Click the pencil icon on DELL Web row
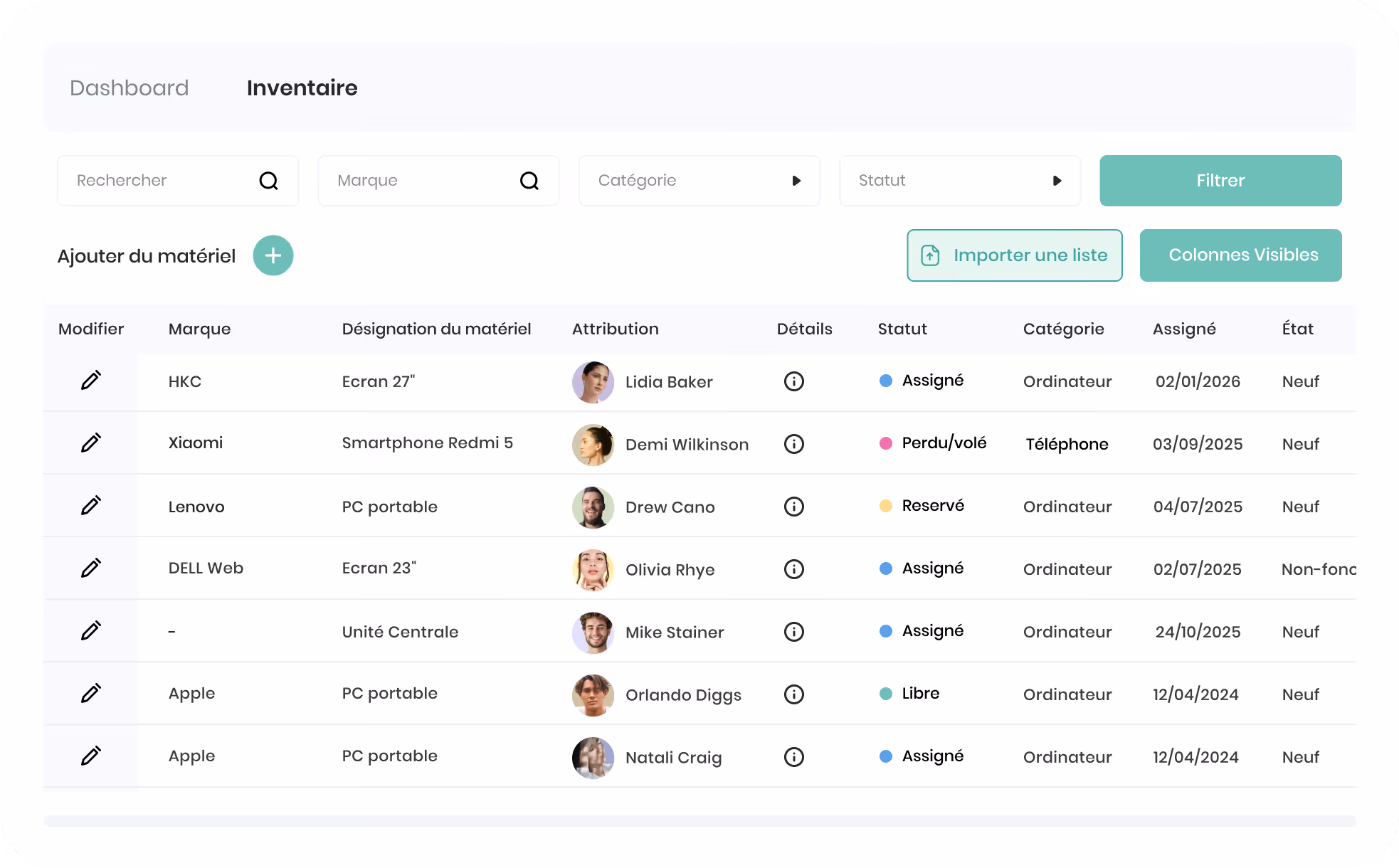This screenshot has height=868, width=1399. (x=90, y=568)
